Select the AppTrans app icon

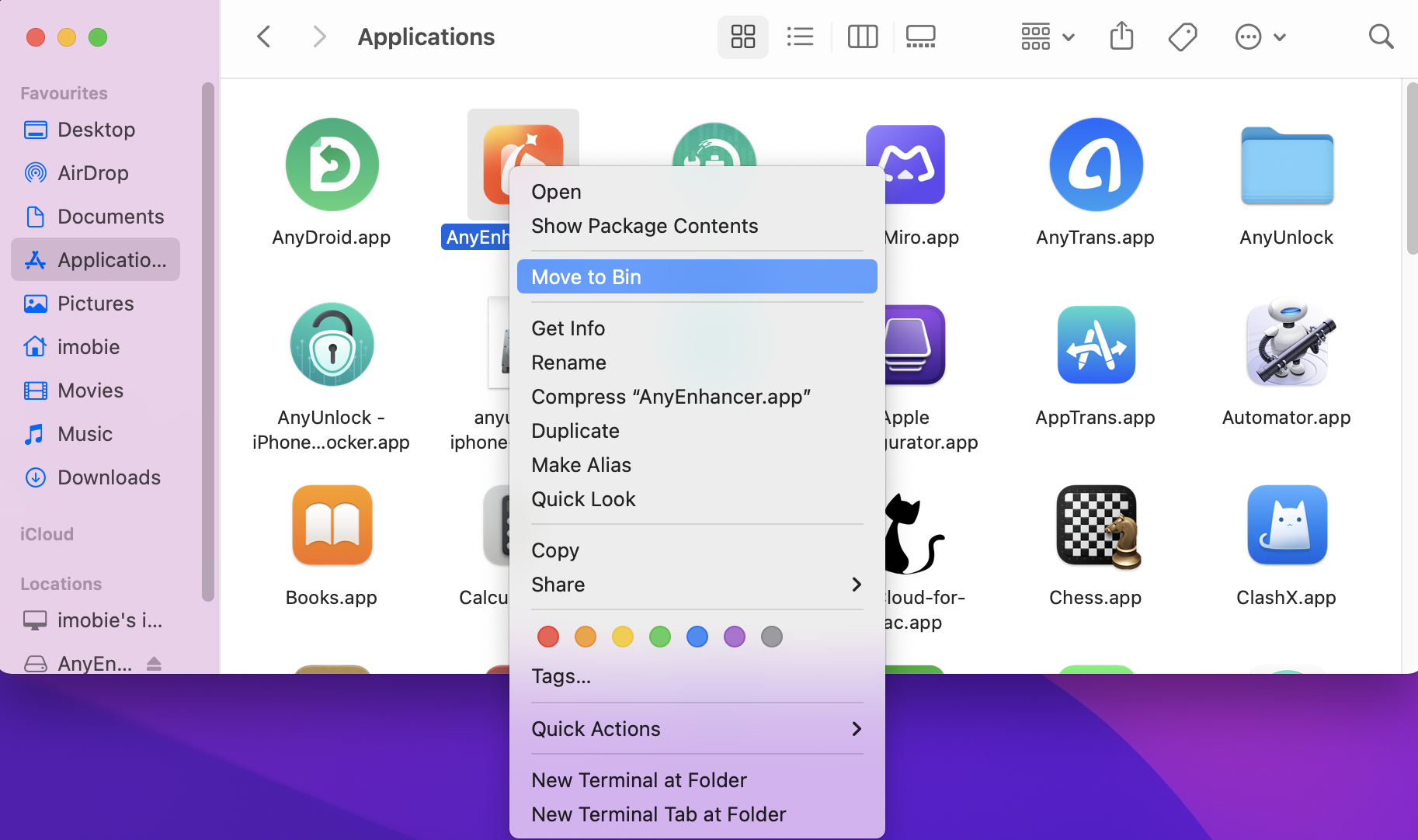pyautogui.click(x=1096, y=344)
